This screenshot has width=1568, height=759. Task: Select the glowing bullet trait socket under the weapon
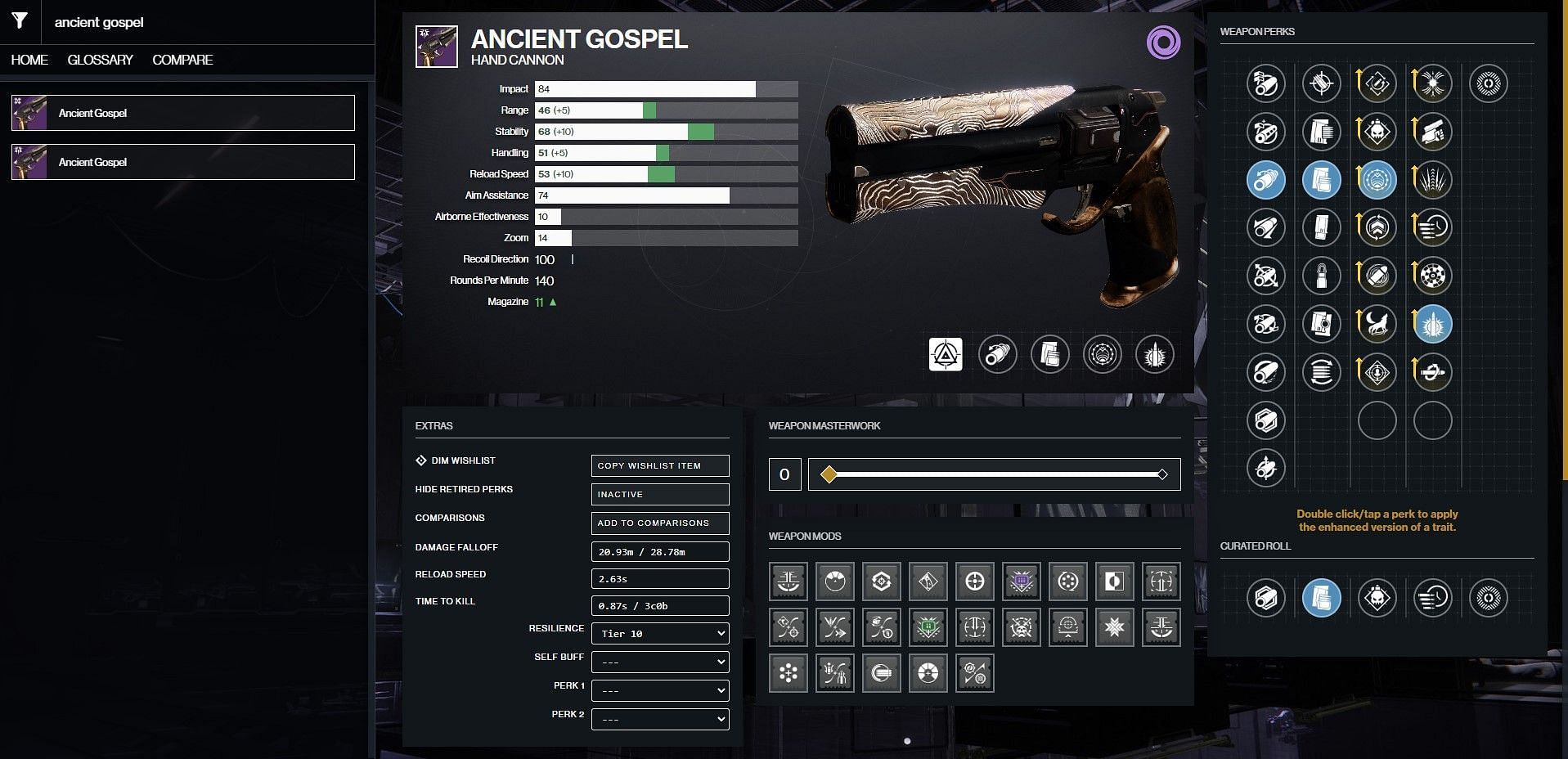coord(1155,354)
